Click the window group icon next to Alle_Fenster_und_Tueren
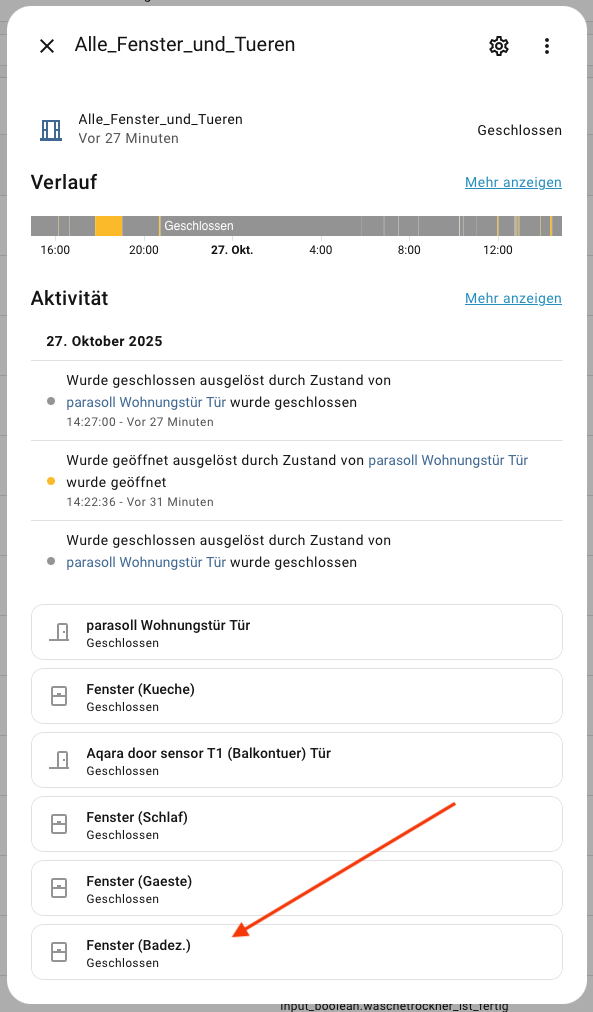This screenshot has width=593, height=1012. point(51,130)
